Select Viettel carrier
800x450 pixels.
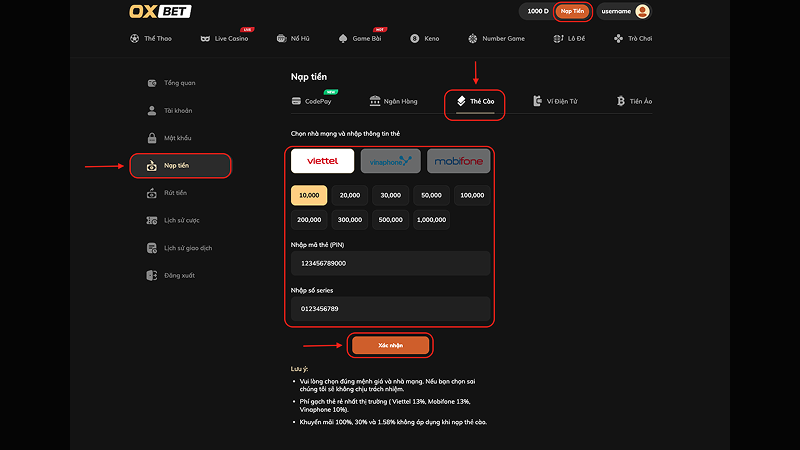[322, 161]
